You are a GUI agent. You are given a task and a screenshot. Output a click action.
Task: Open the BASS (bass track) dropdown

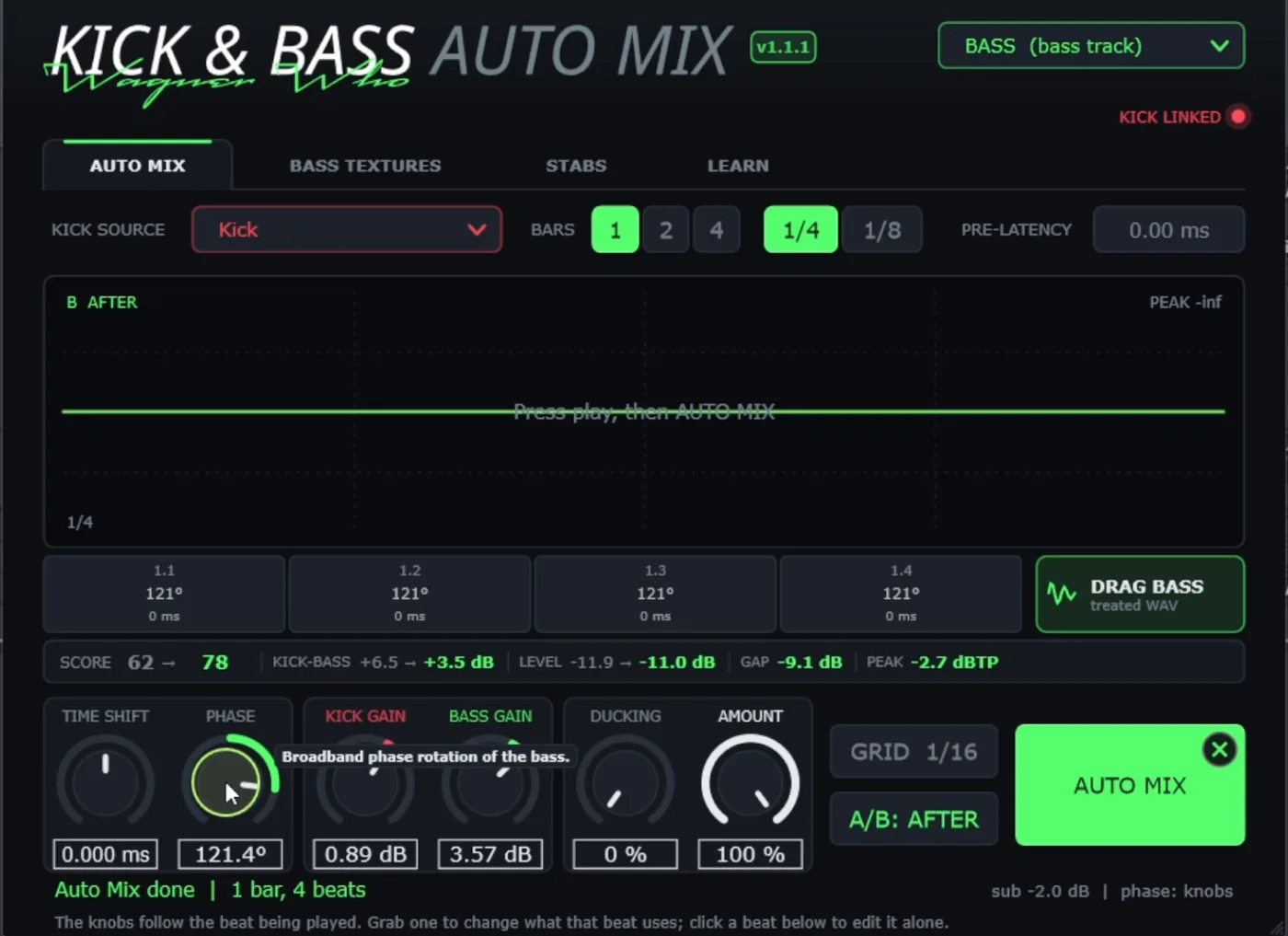[1091, 46]
